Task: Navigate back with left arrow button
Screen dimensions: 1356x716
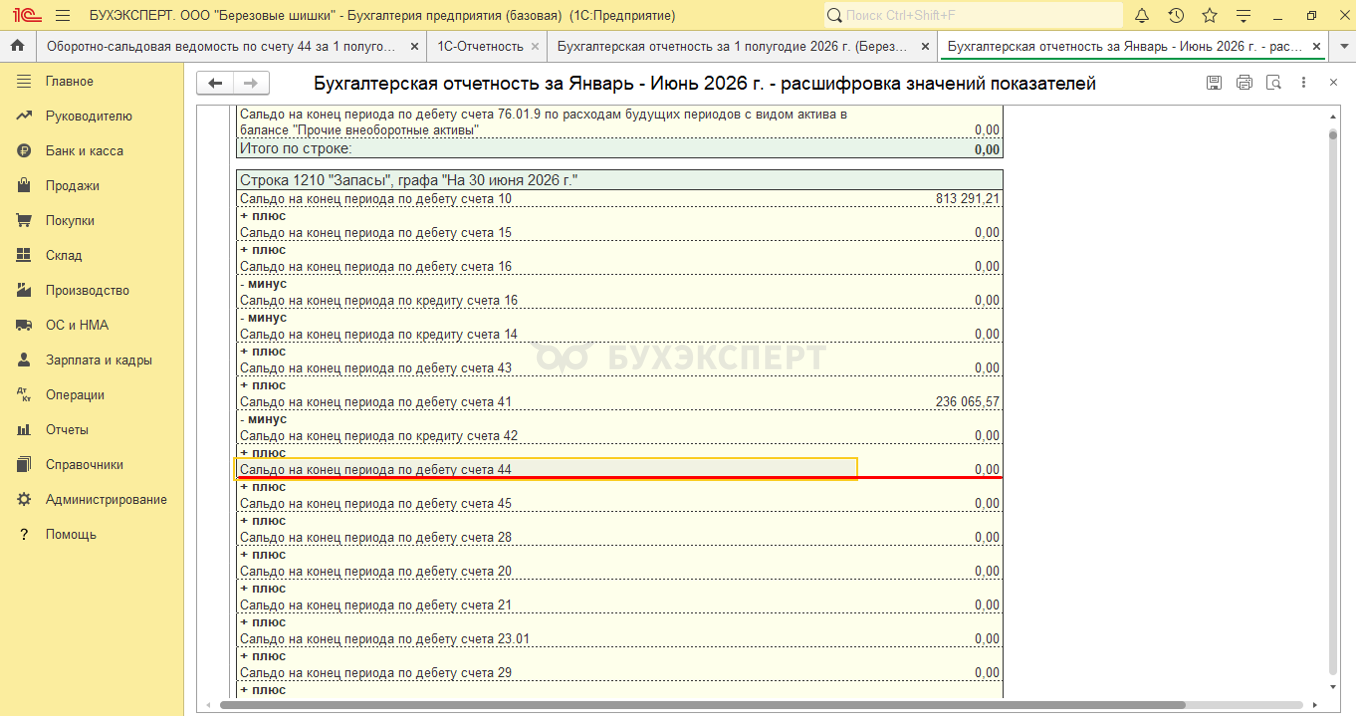Action: [x=215, y=84]
